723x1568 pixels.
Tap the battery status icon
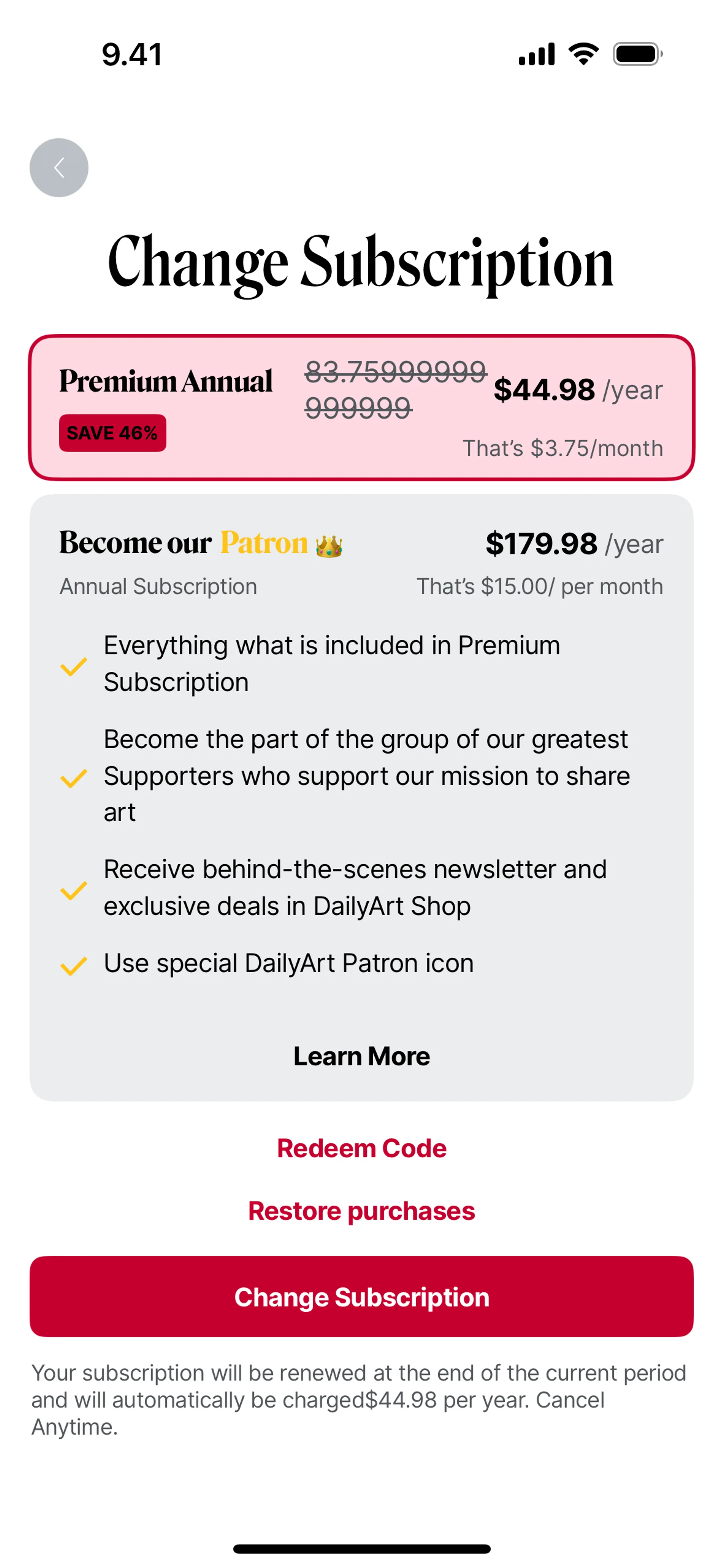coord(637,54)
